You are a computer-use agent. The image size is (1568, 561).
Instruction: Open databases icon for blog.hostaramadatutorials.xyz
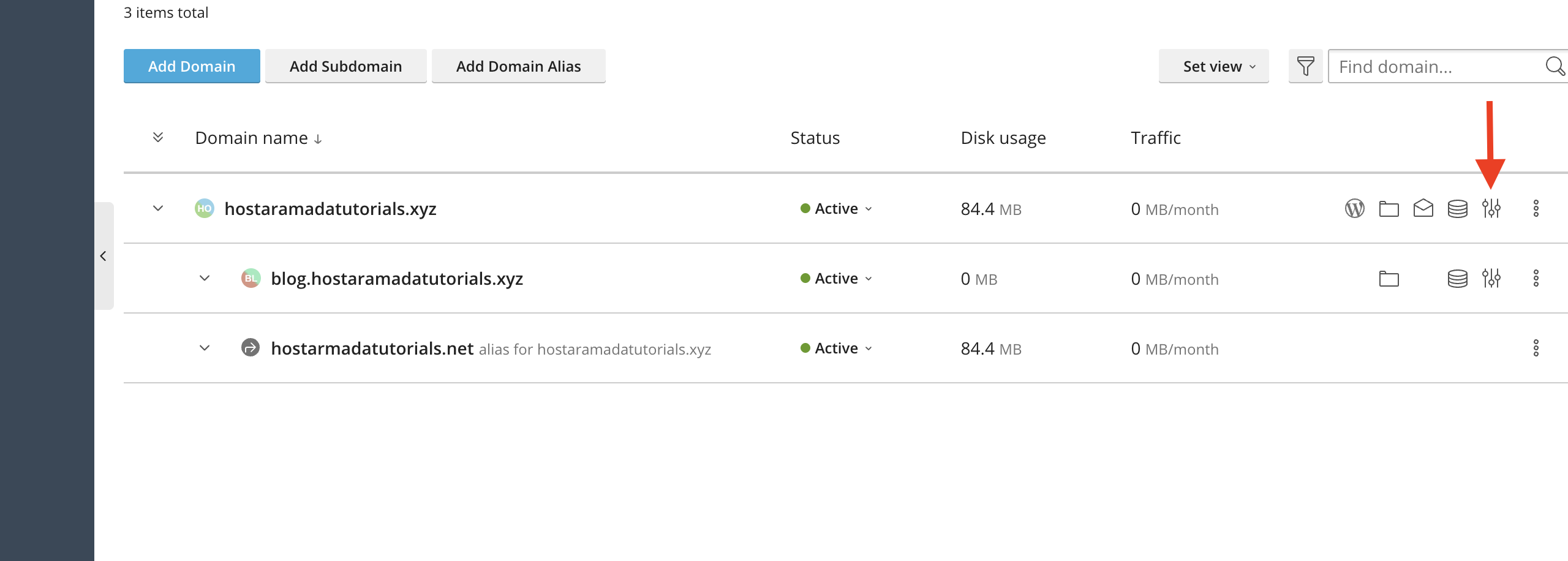click(x=1457, y=279)
